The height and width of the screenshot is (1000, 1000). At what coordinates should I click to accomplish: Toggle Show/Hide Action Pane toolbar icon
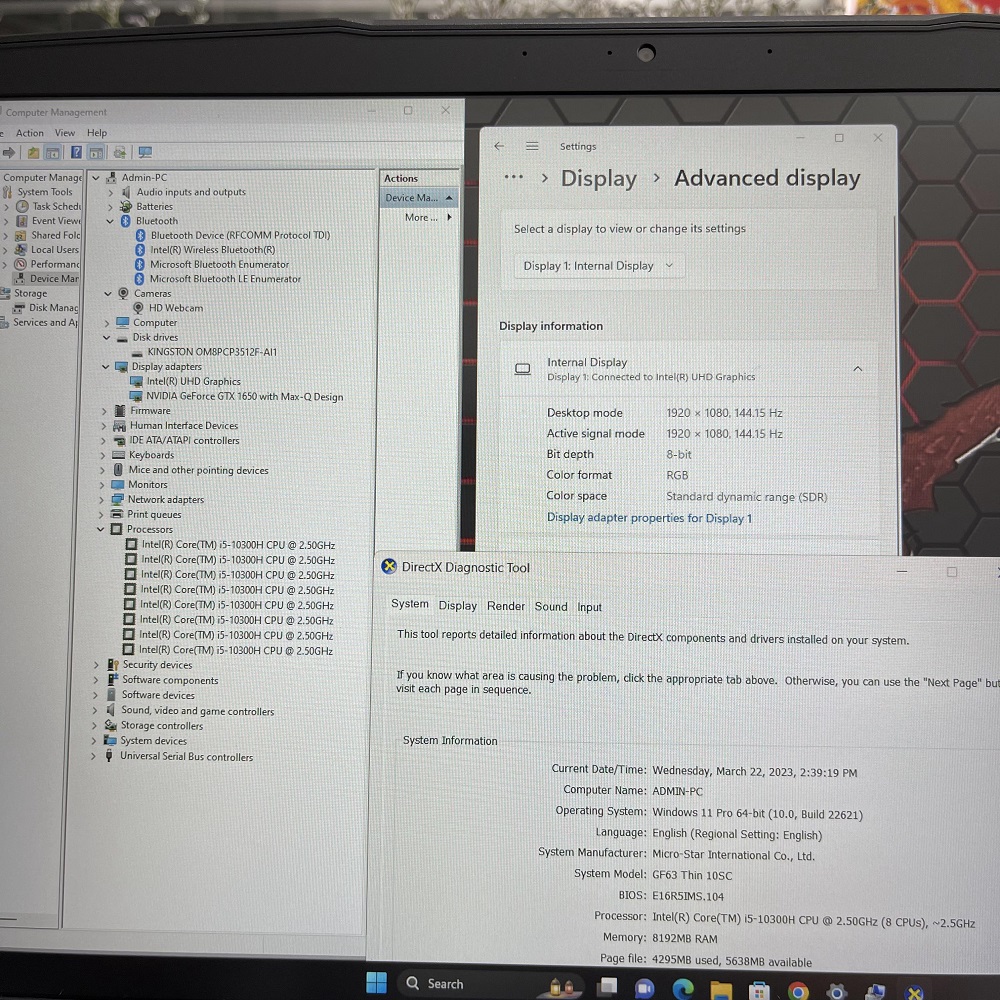tap(96, 152)
